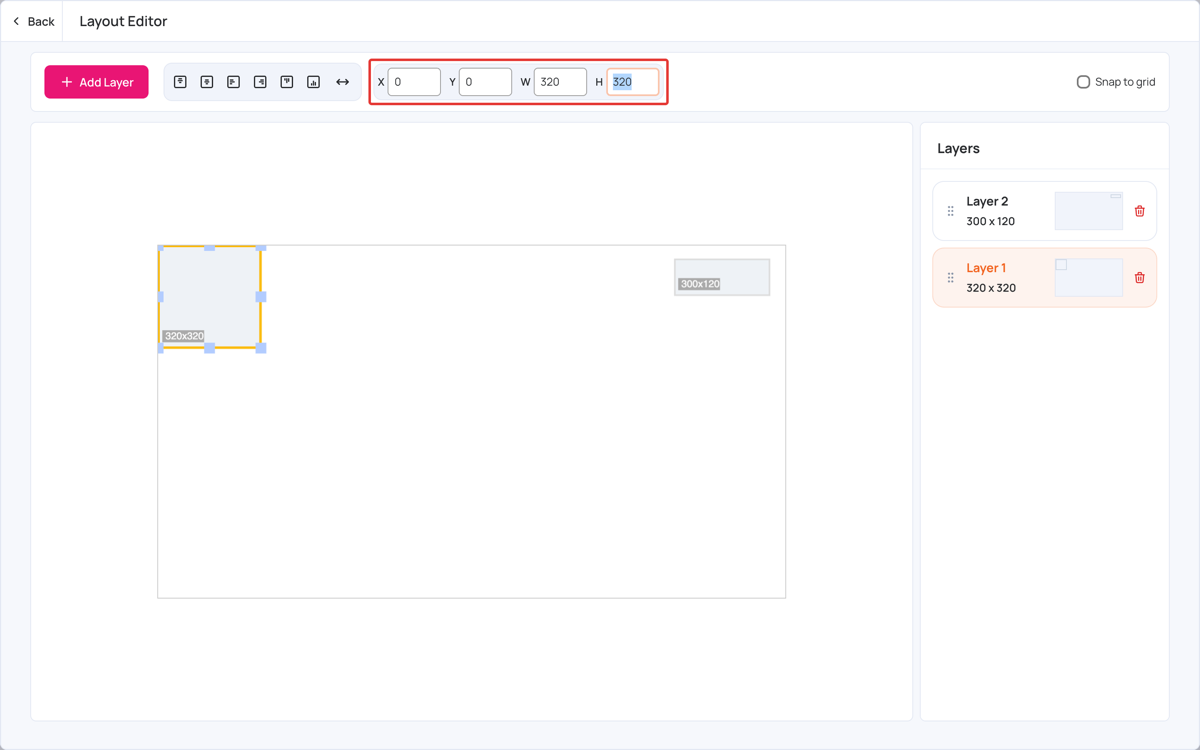Click the X position input field

[414, 82]
